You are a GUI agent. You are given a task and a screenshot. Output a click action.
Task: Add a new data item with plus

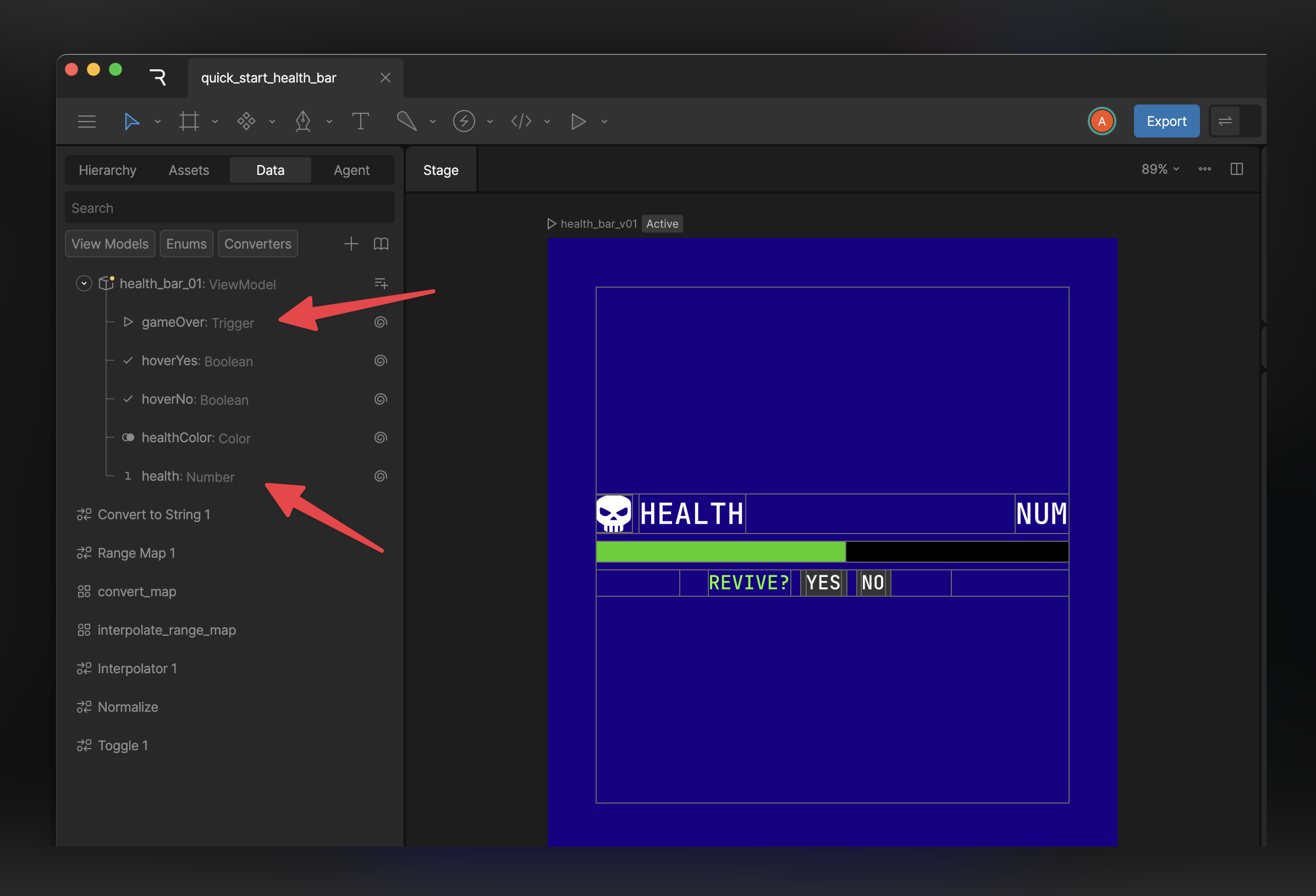click(x=351, y=244)
